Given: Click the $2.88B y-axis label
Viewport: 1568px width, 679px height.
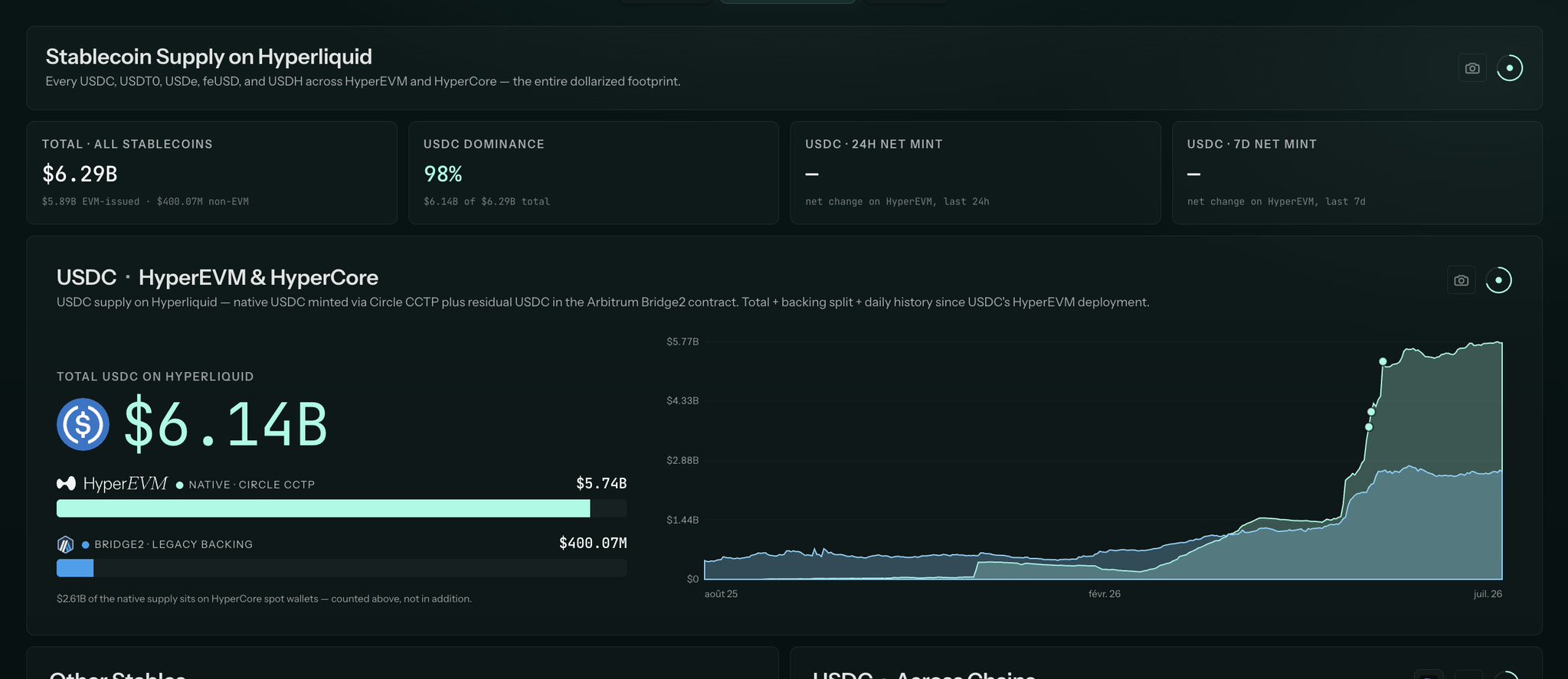Looking at the screenshot, I should point(683,461).
